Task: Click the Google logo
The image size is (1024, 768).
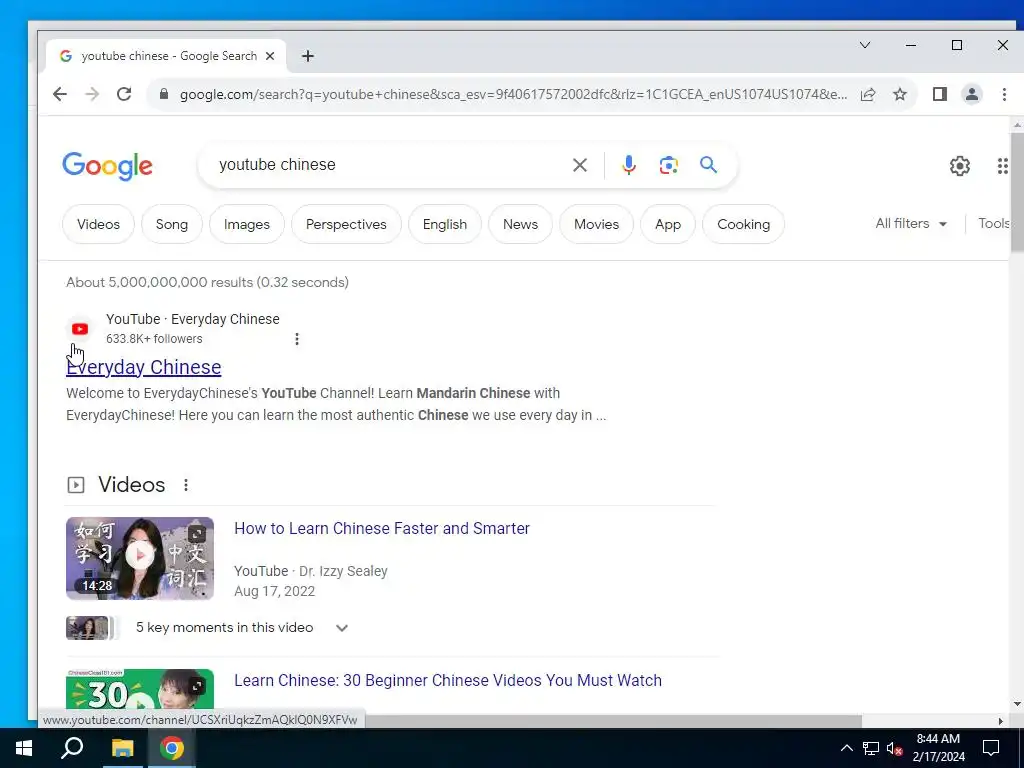Action: coord(108,165)
